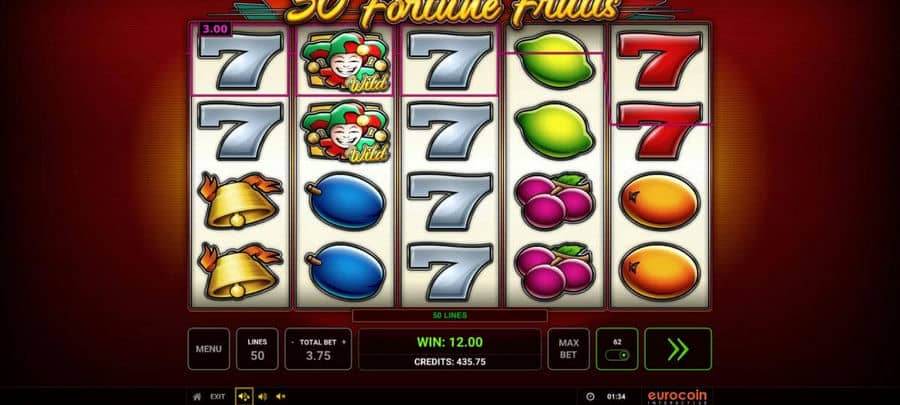Click the eurocoin interactive logo
The image size is (900, 405).
point(677,396)
